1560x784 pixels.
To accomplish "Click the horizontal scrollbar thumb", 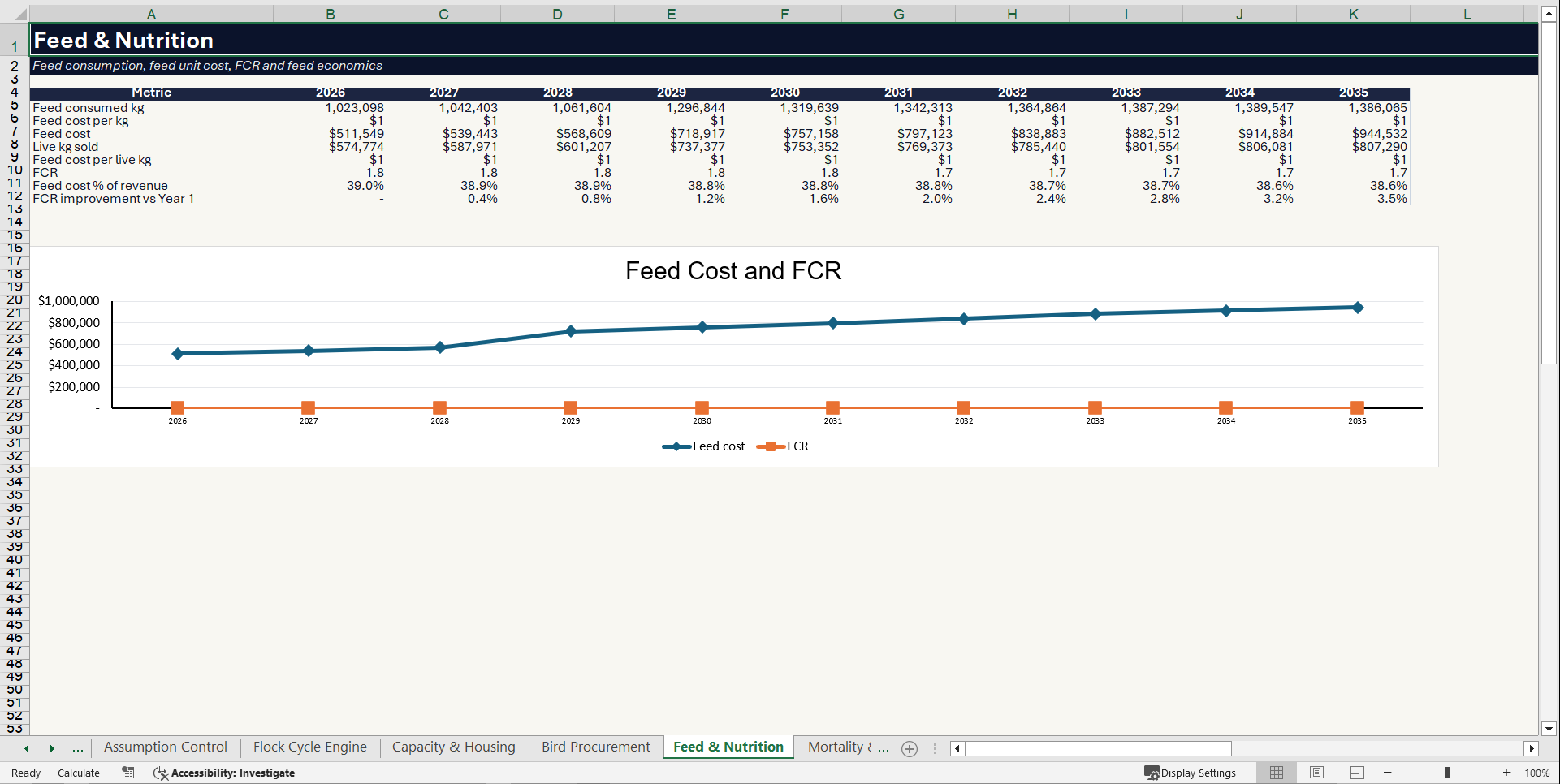I will (x=1098, y=748).
